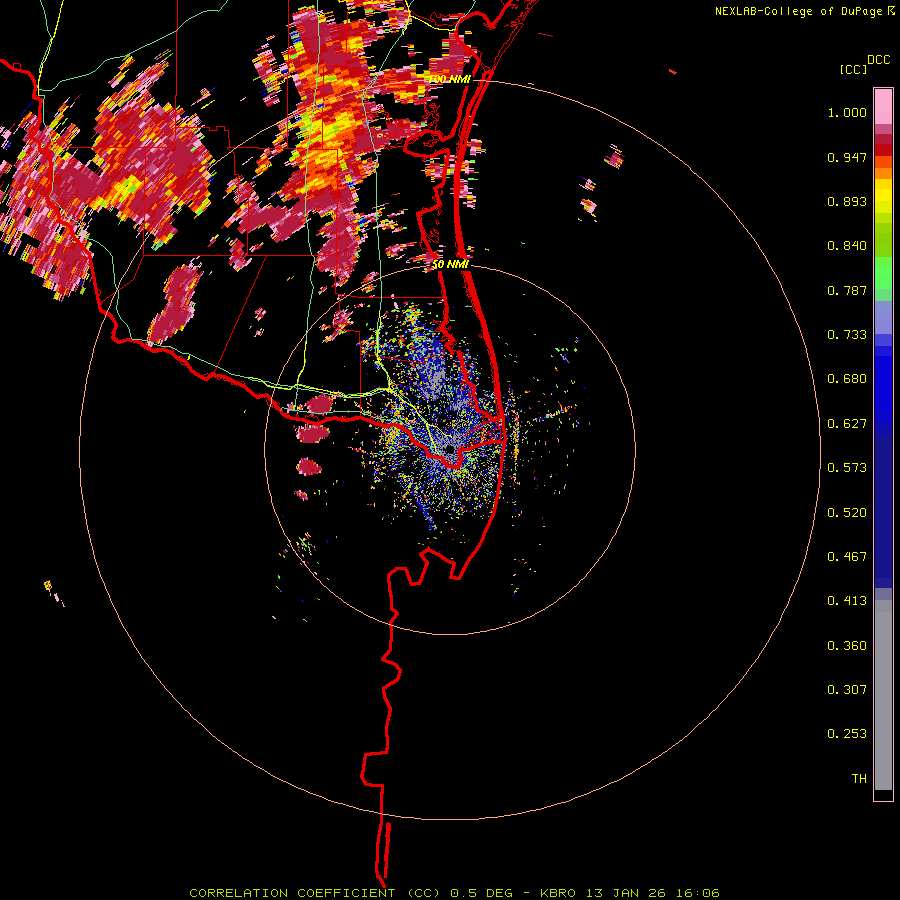Click the TH threshold label

859,779
